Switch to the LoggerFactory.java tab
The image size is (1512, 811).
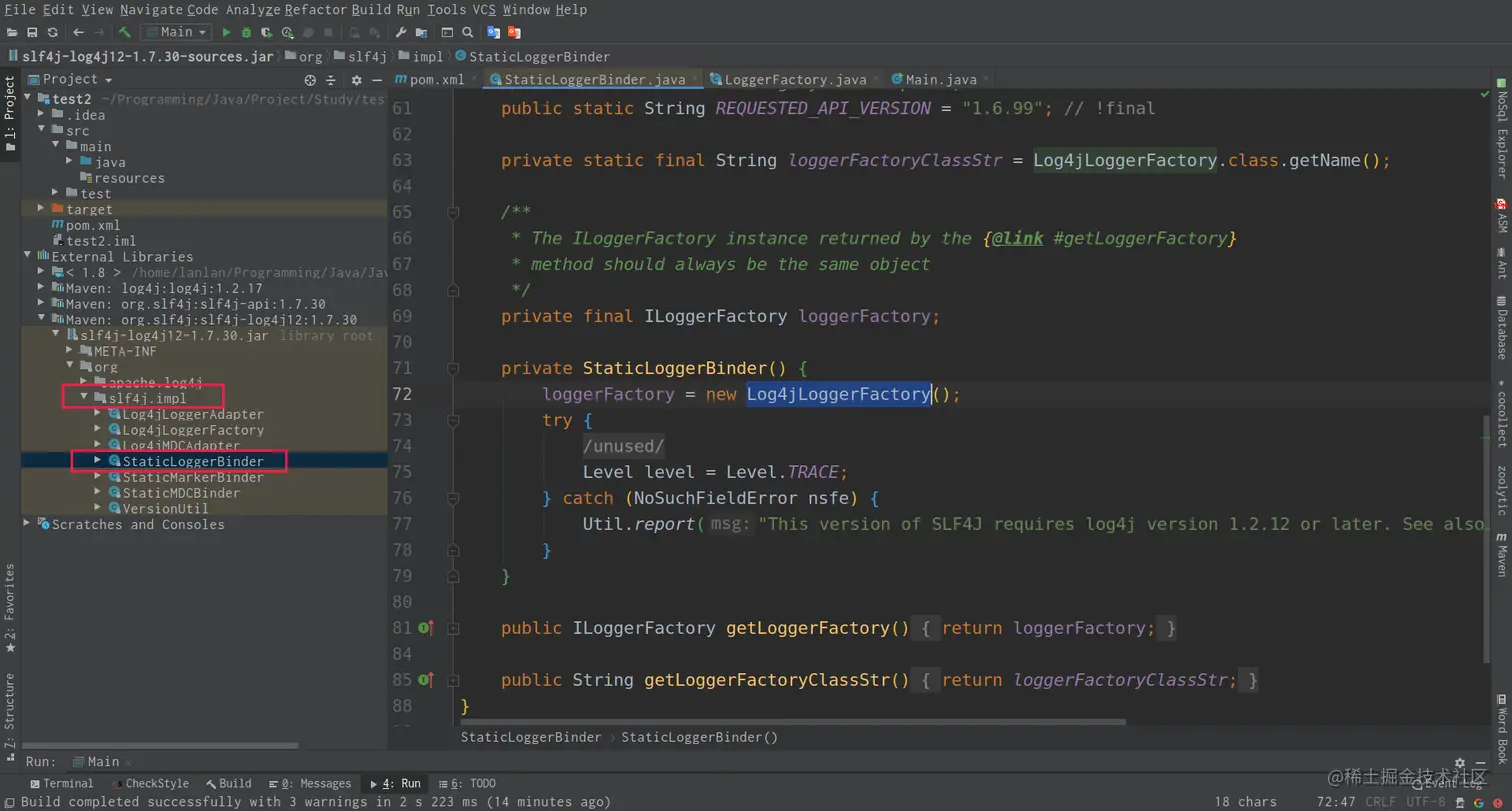(795, 80)
